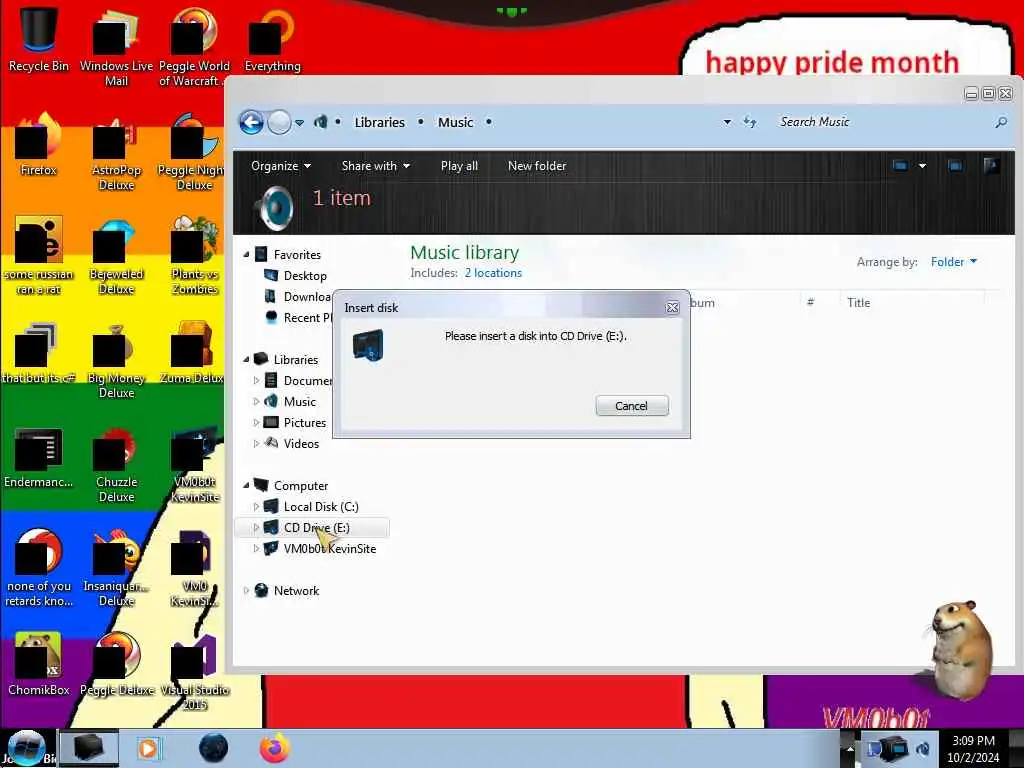Show hidden tray icons arrow
The height and width of the screenshot is (768, 1024).
(850, 748)
